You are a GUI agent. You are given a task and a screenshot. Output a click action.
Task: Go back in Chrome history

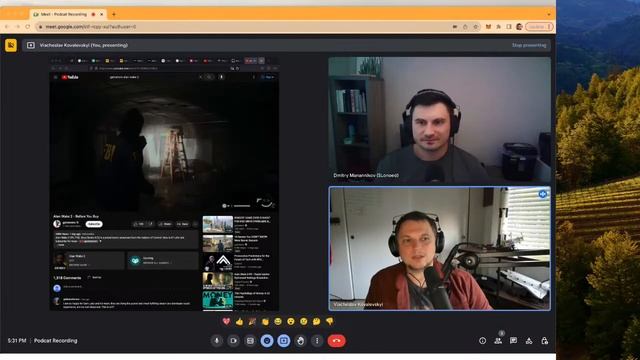[x=7, y=27]
